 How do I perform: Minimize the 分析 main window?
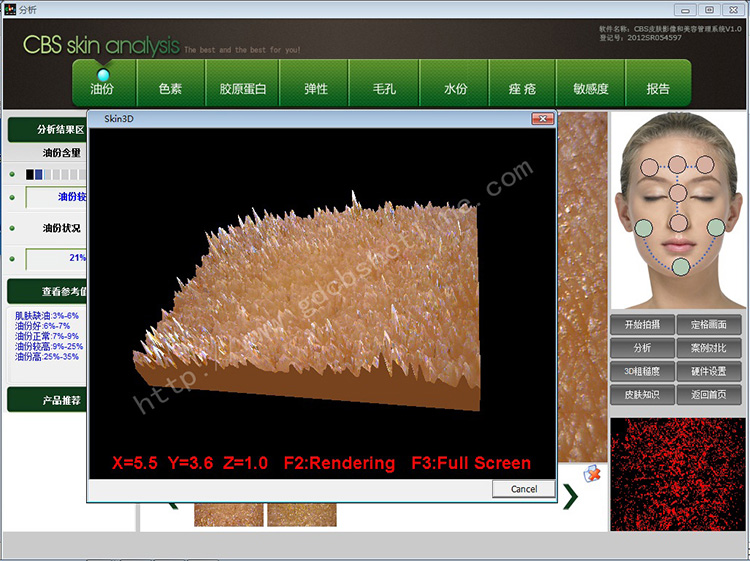tap(685, 10)
